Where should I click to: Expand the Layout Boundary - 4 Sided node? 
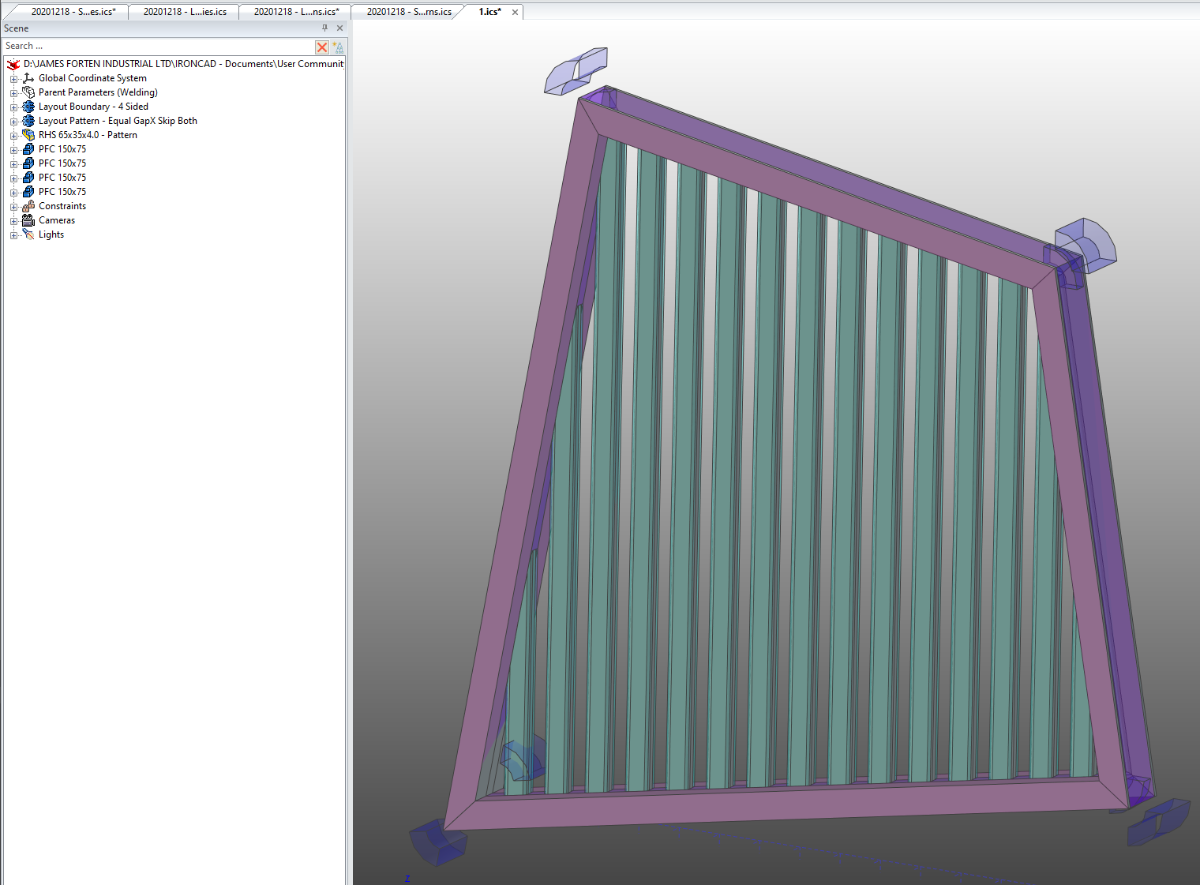14,106
